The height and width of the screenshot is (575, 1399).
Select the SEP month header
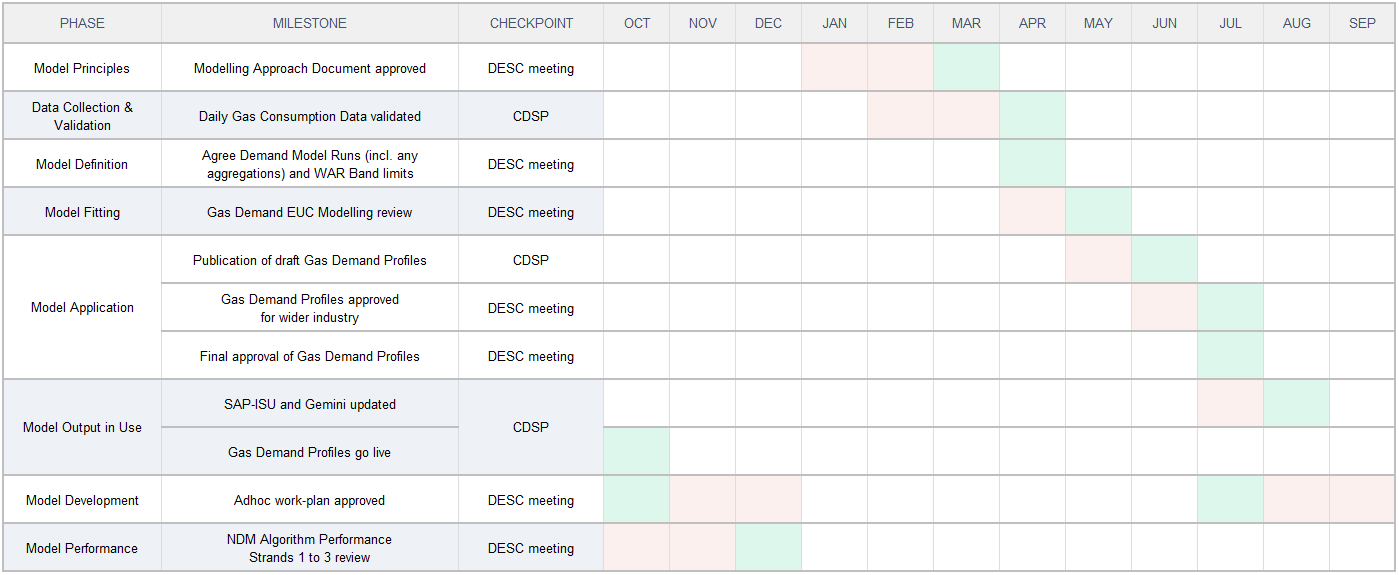click(1362, 23)
